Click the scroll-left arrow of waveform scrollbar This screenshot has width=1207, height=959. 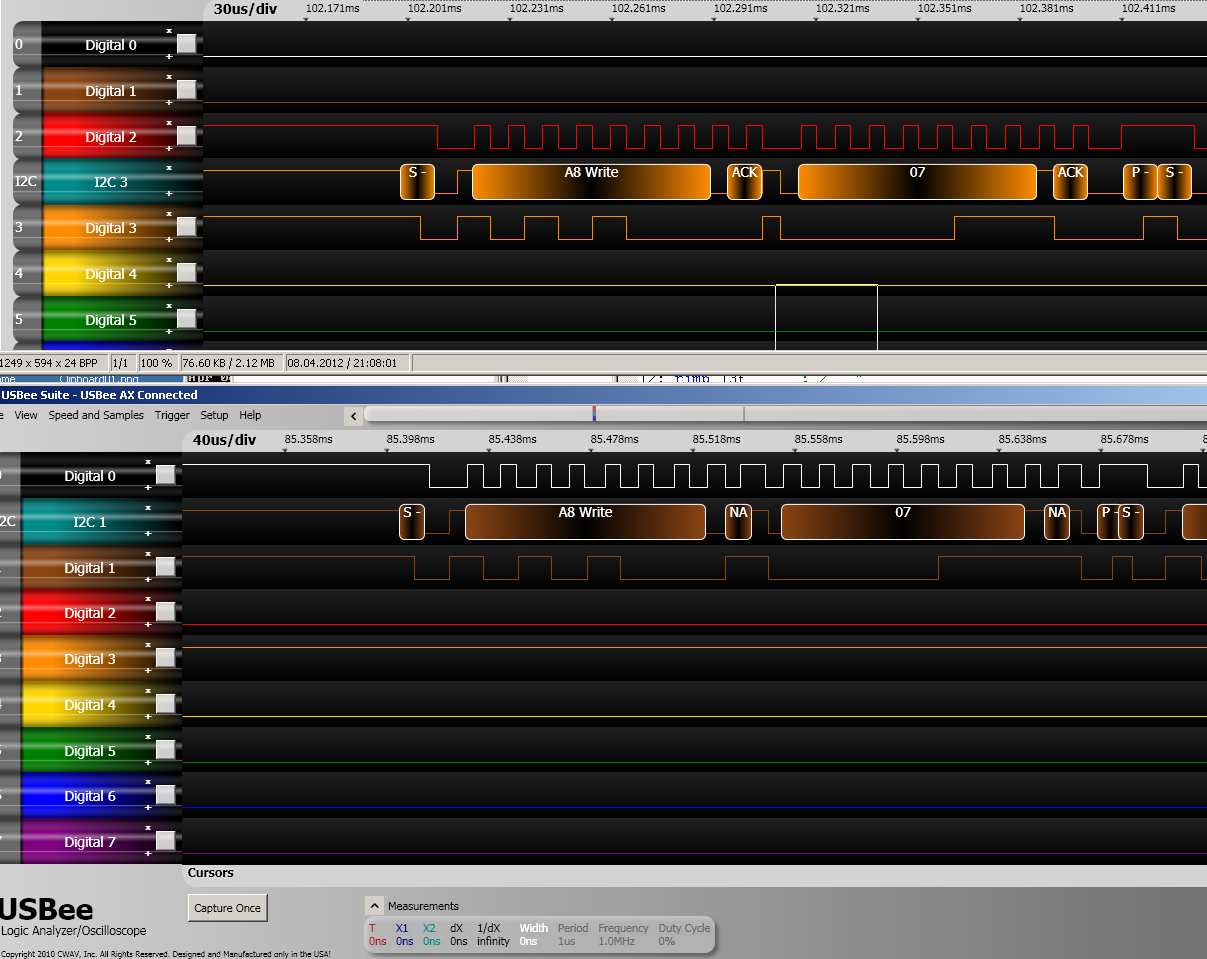pos(352,416)
